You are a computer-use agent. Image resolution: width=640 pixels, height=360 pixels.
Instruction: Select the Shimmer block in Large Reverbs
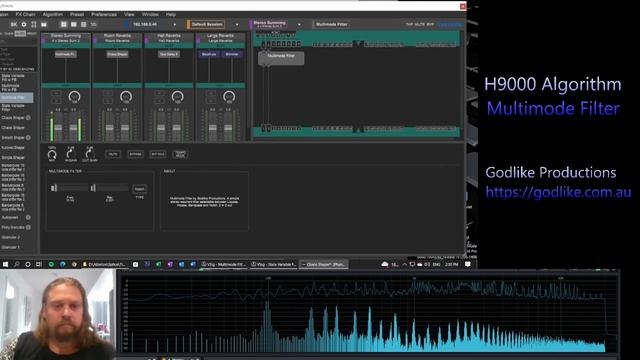[x=232, y=54]
